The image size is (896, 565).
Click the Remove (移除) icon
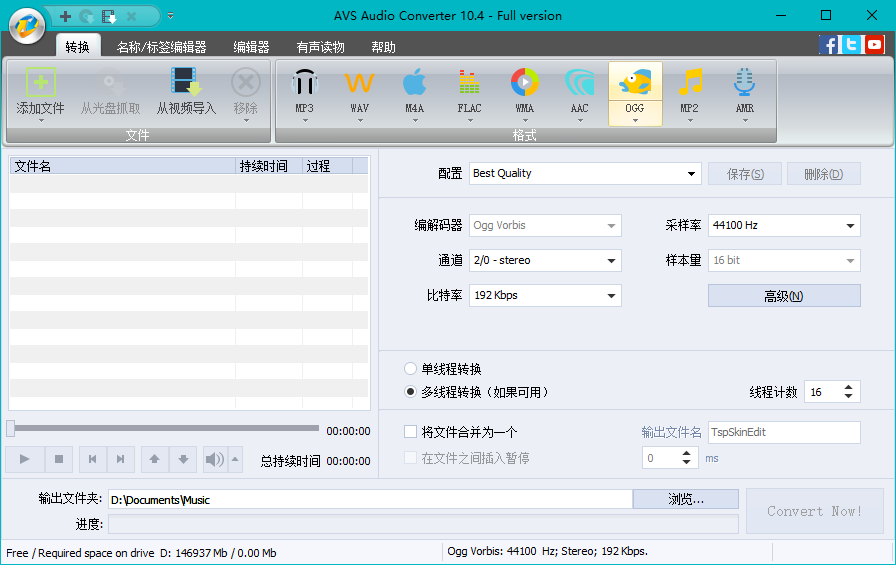[246, 82]
